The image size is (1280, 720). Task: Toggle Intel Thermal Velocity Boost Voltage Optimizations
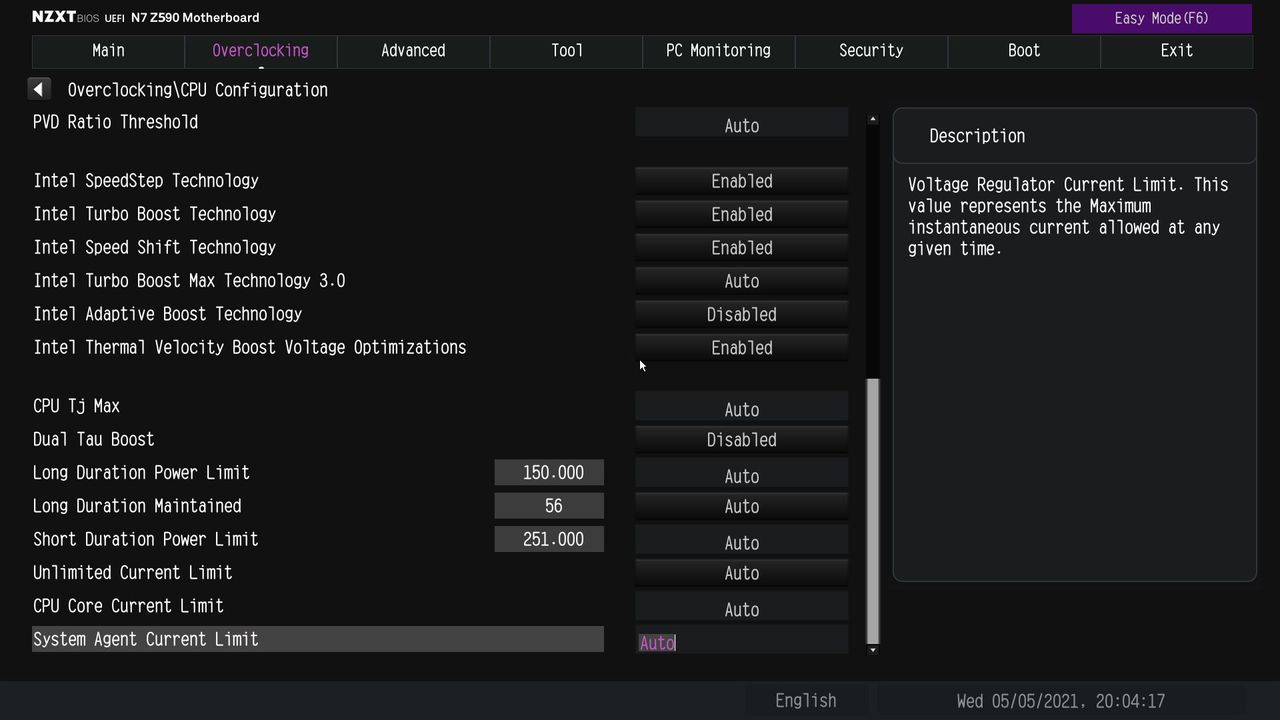(742, 348)
